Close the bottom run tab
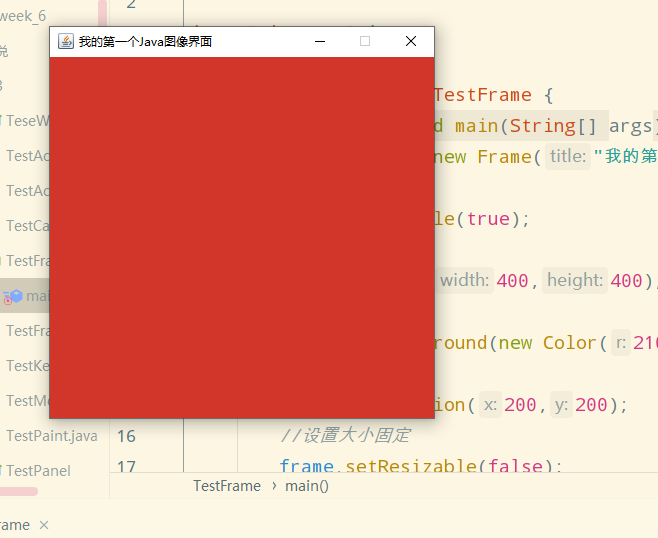 [x=44, y=525]
